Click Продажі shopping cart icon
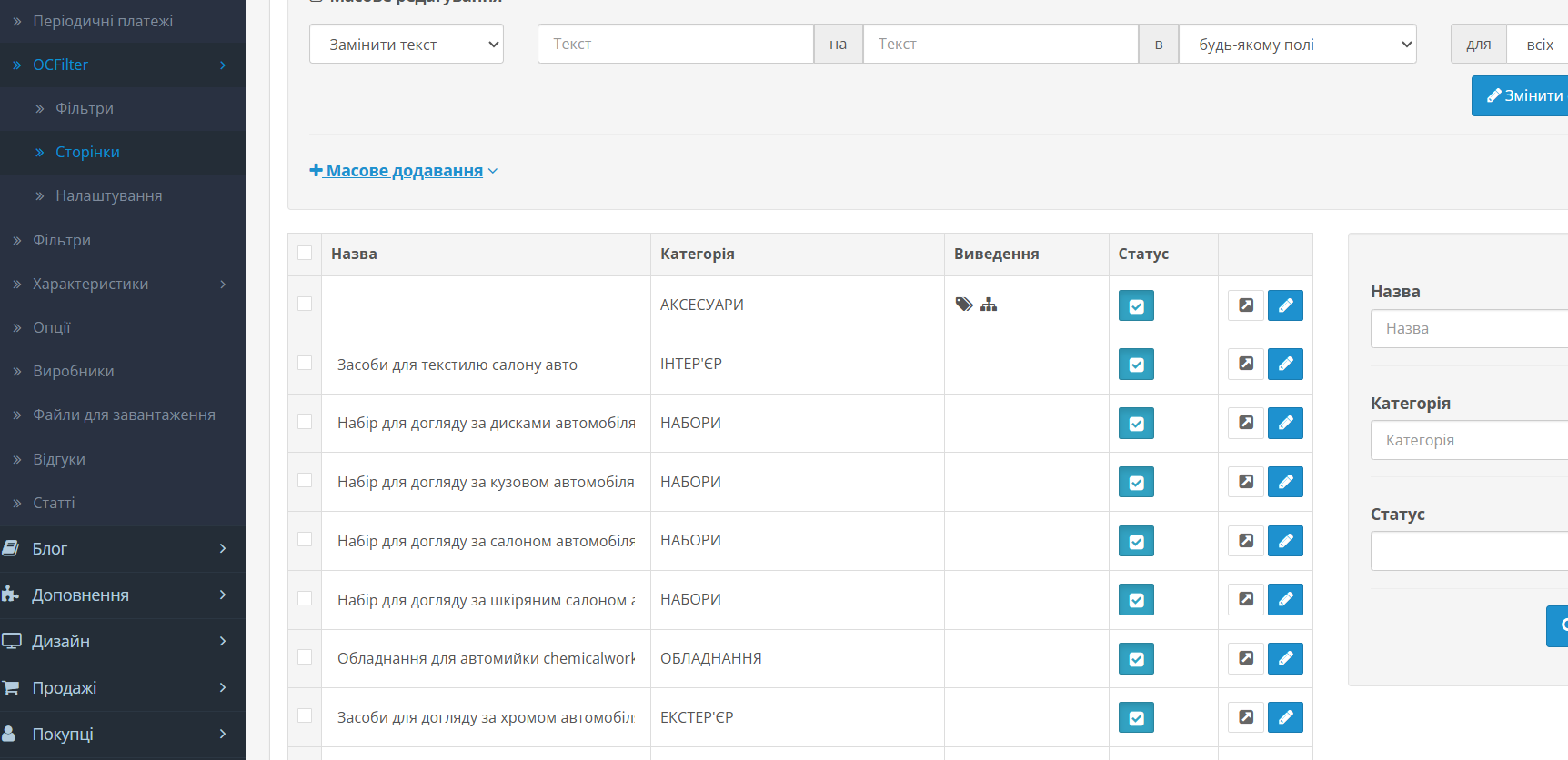 tap(11, 687)
